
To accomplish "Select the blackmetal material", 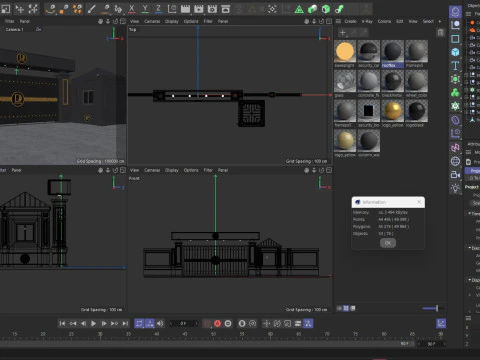I will pos(393,81).
